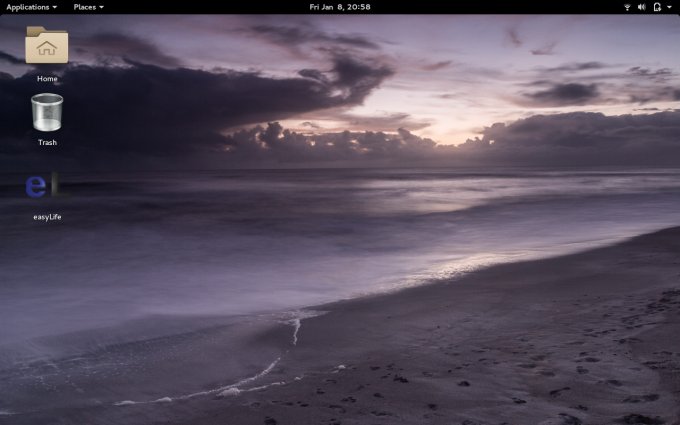680x425 pixels.
Task: Select the 'Trash' icon label text
Action: coord(47,143)
